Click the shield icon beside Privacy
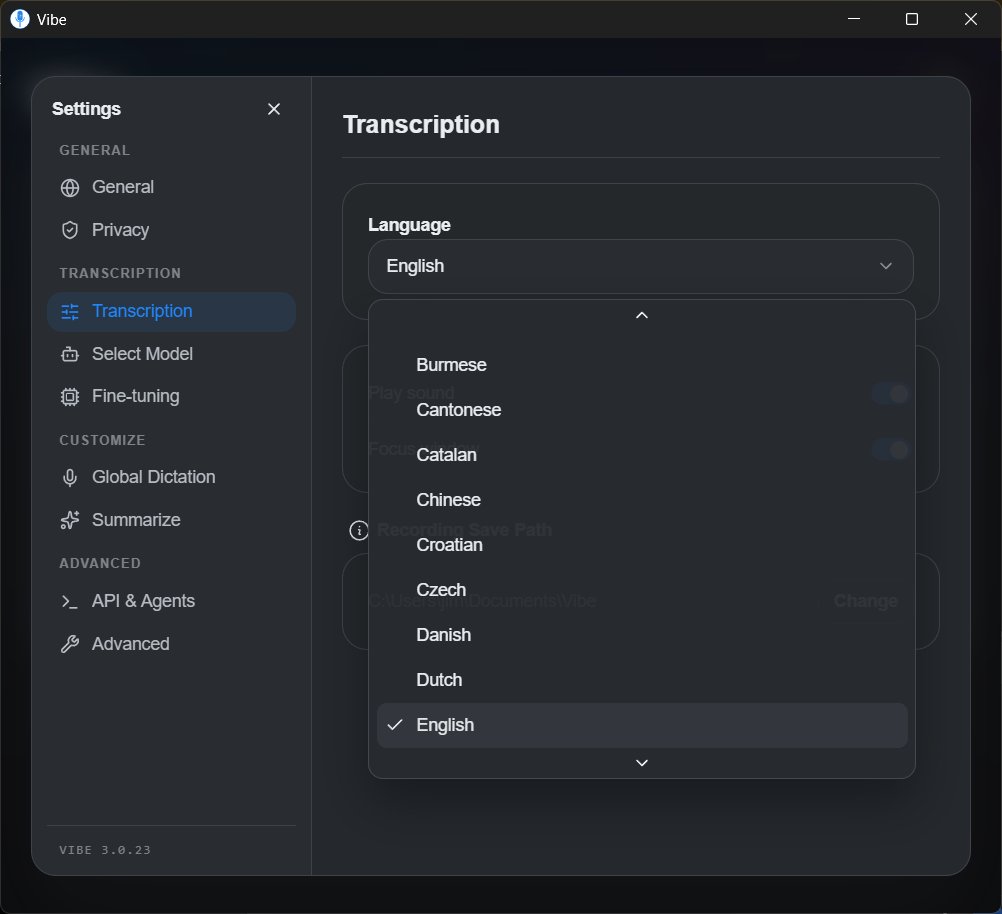The height and width of the screenshot is (914, 1002). 70,230
